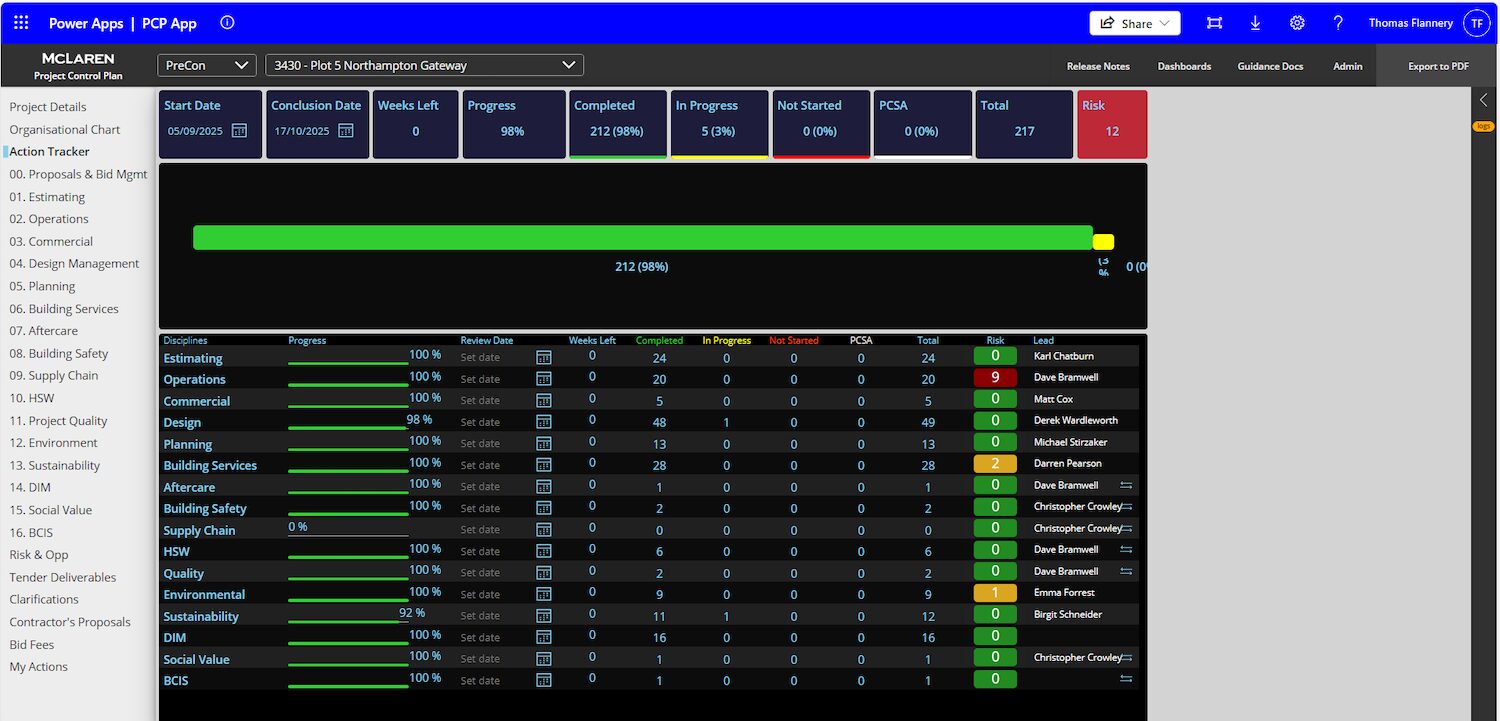The width and height of the screenshot is (1500, 721).
Task: Open calendar icon in Operations row
Action: [x=544, y=379]
